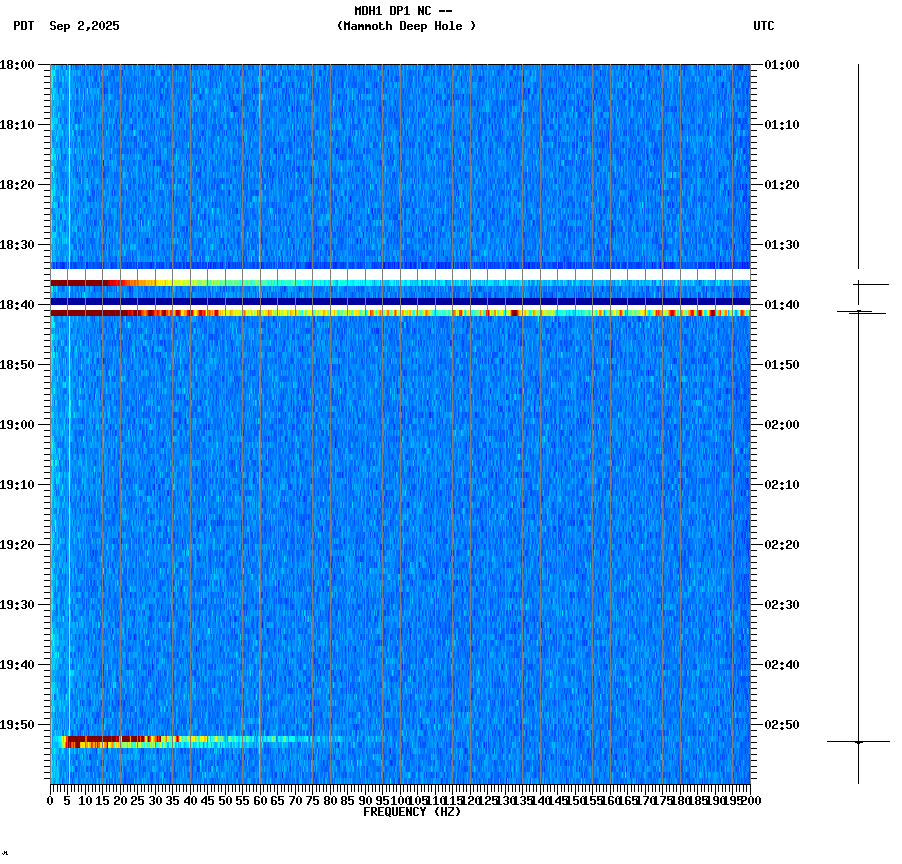The width and height of the screenshot is (902, 864).
Task: Select the red event band near 19:52
Action: point(200,740)
